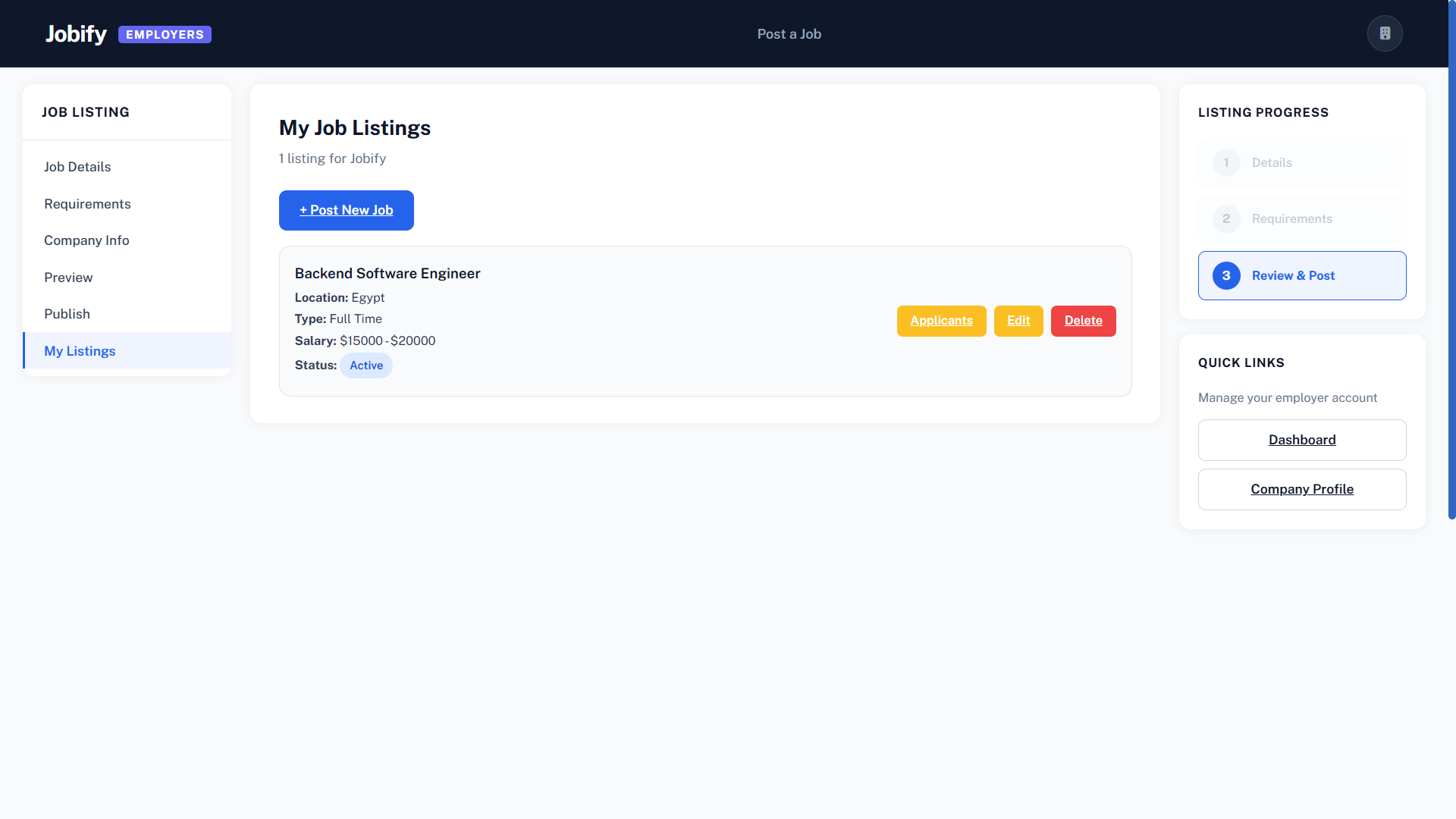Select step 2 Requirements in progress
Viewport: 1456px width, 819px height.
pos(1302,219)
